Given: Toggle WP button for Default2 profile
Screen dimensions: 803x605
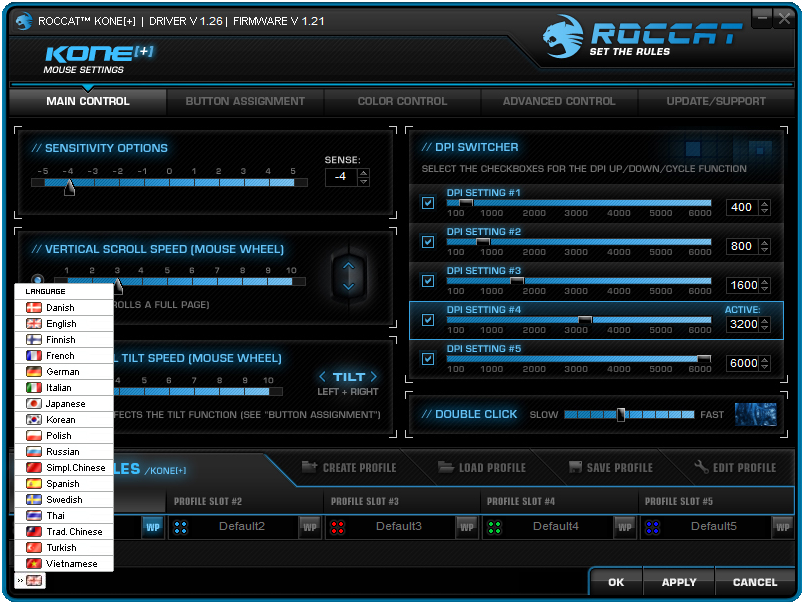Looking at the screenshot, I should [x=310, y=527].
